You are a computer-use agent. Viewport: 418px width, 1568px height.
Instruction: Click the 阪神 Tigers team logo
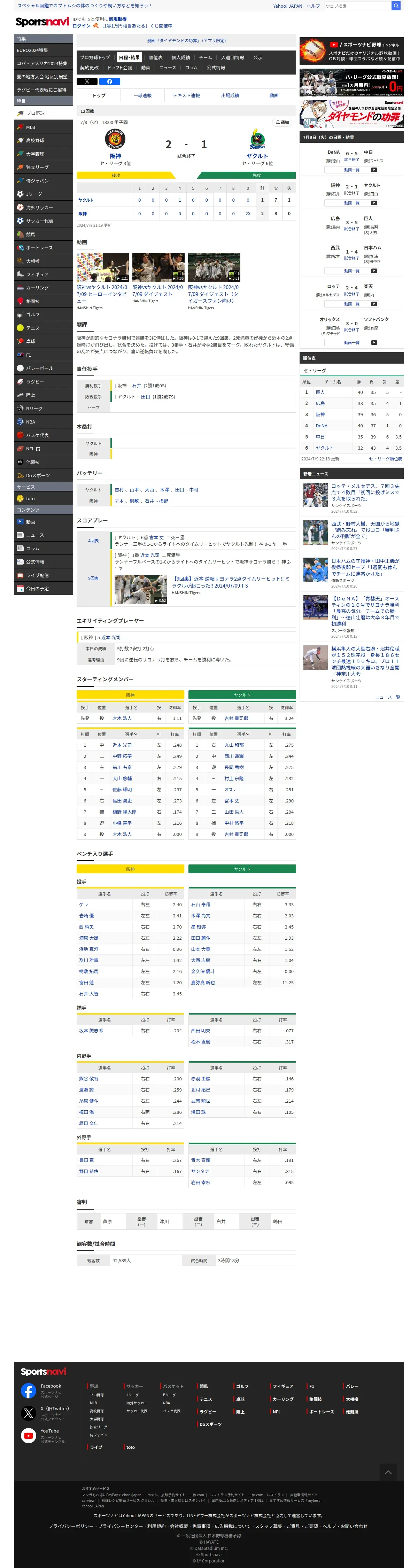pyautogui.click(x=115, y=139)
